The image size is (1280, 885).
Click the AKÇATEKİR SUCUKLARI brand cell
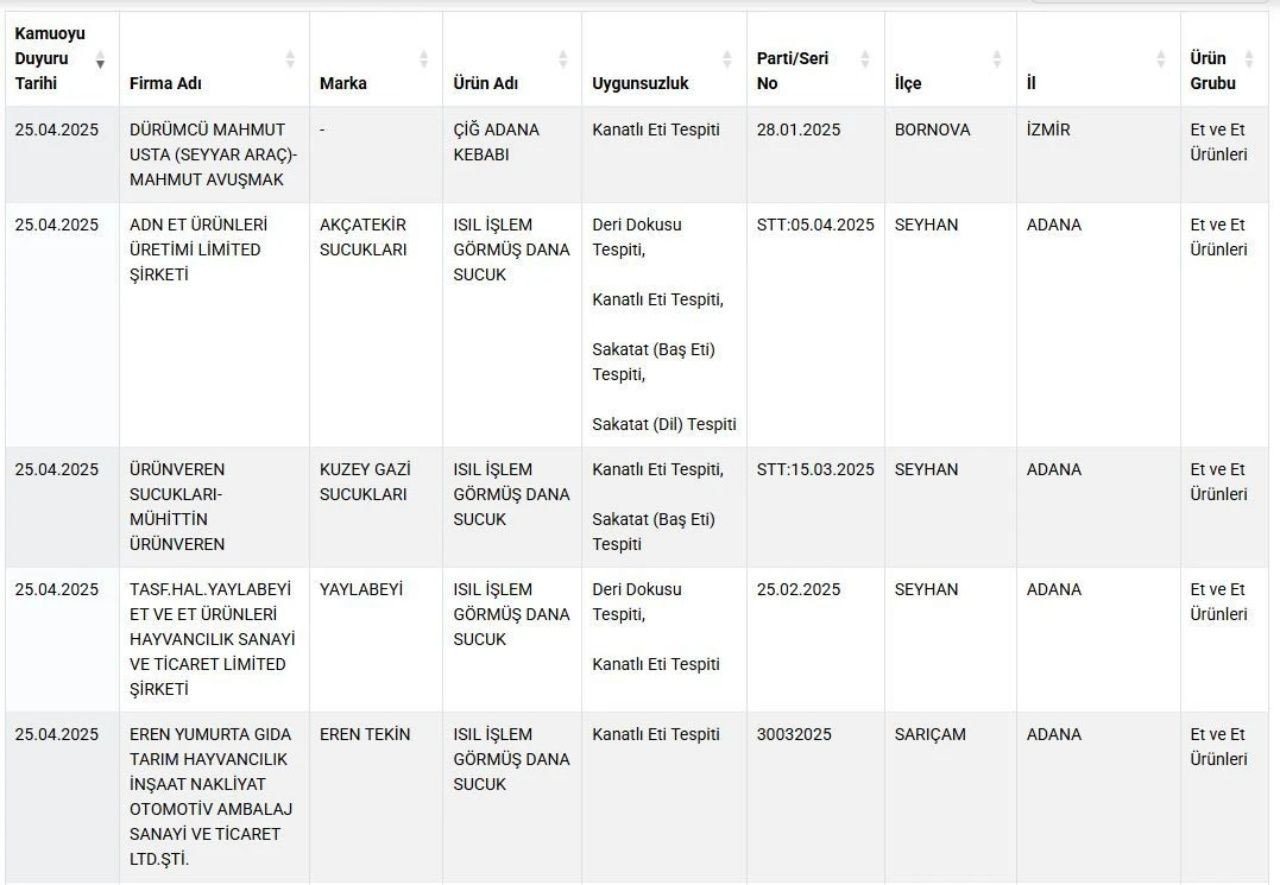[x=363, y=237]
